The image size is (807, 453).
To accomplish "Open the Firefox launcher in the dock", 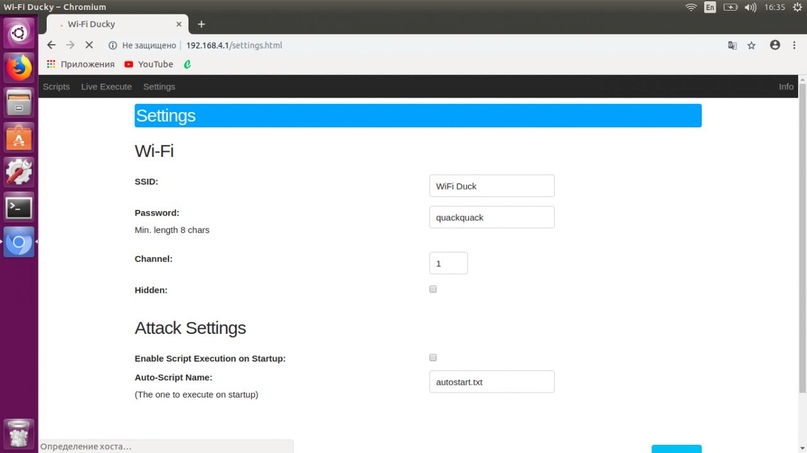I will pyautogui.click(x=19, y=68).
